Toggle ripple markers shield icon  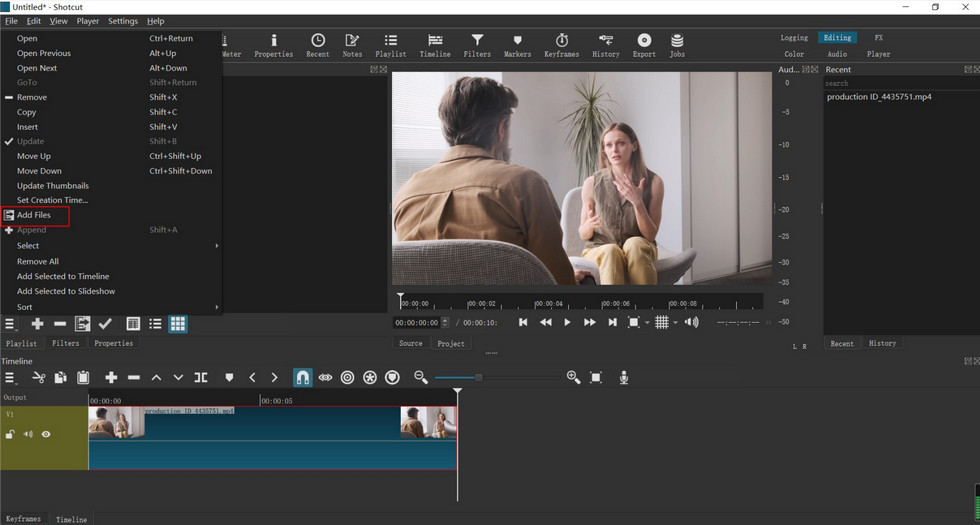(x=392, y=378)
